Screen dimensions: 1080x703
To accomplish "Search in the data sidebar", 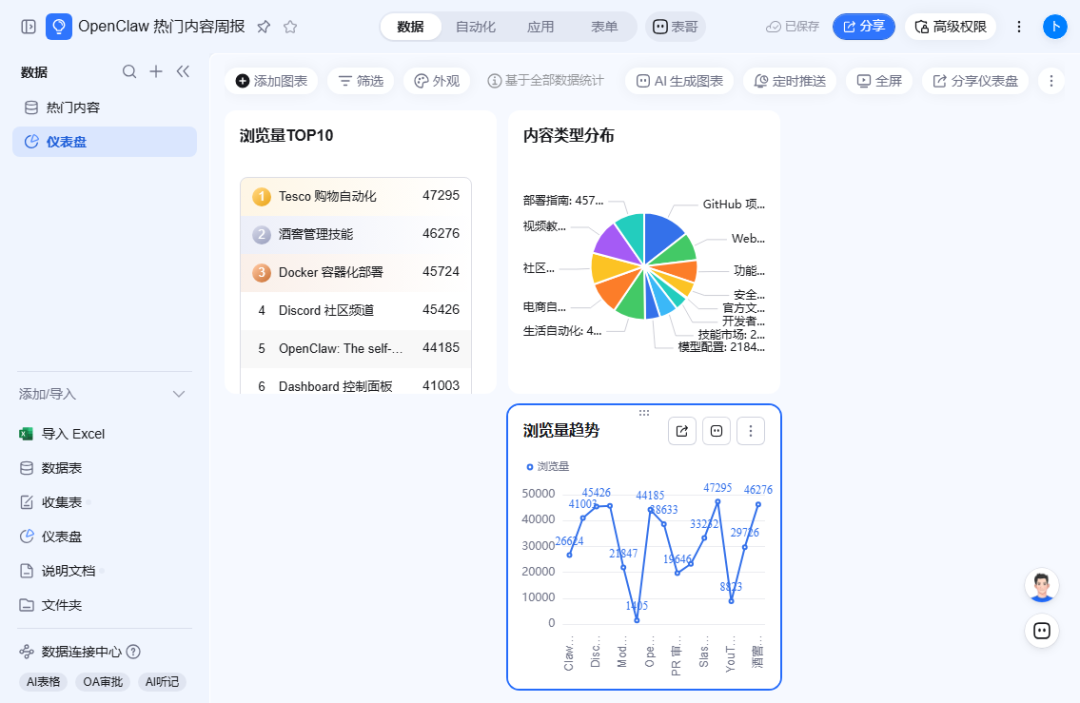I will tap(129, 72).
